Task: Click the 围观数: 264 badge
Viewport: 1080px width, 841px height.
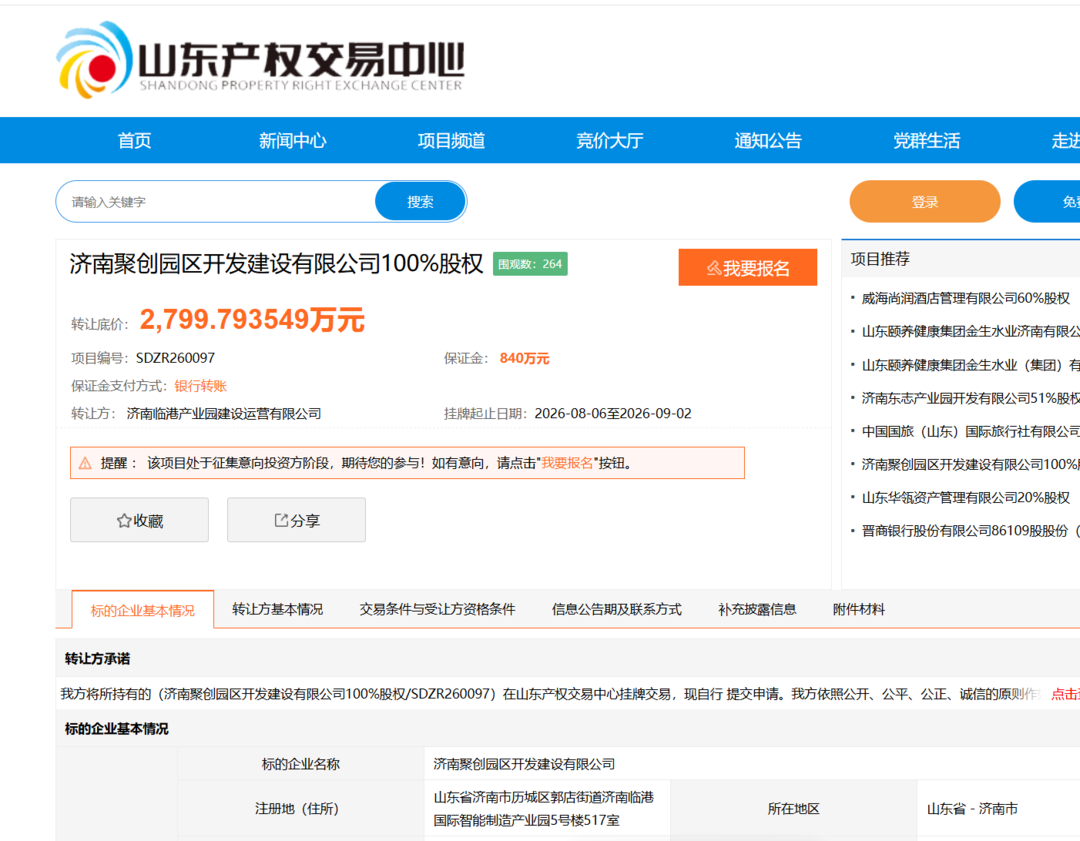Action: (530, 264)
